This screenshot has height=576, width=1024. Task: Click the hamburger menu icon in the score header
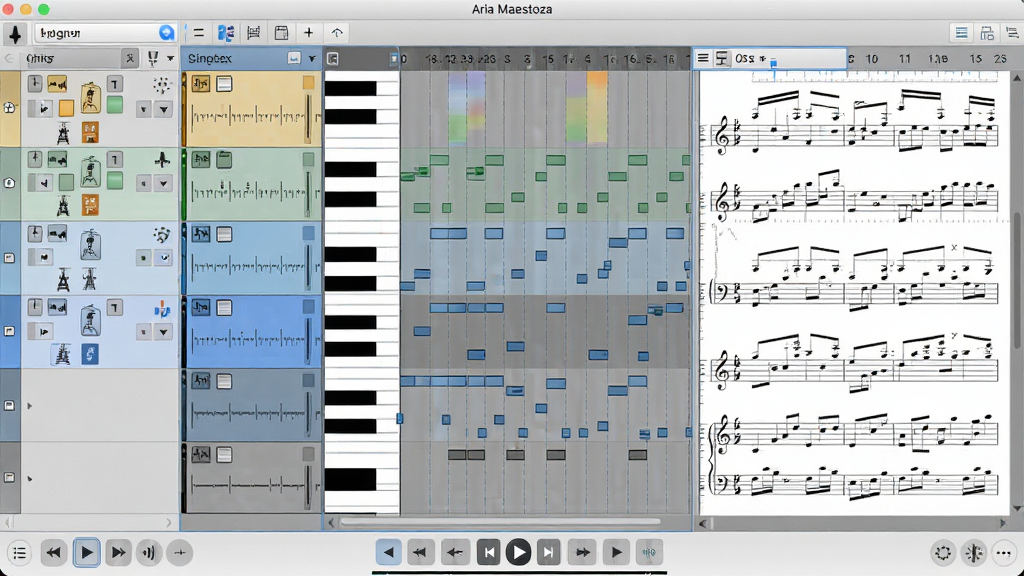(703, 59)
